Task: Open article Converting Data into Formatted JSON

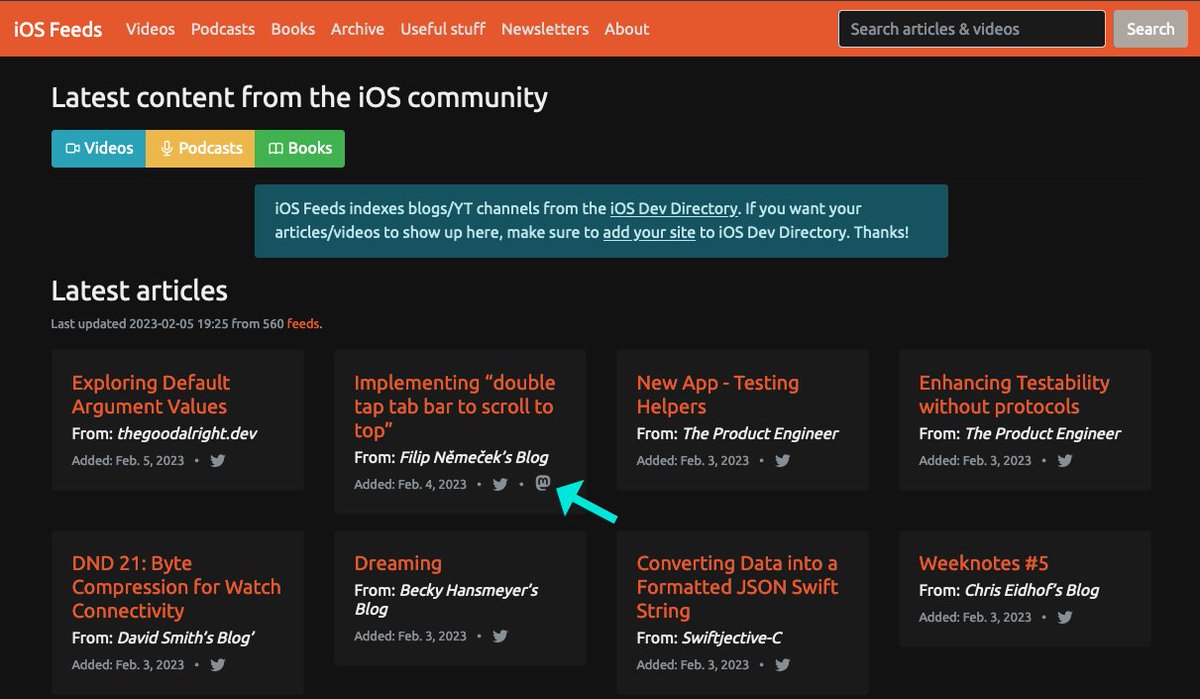Action: [x=737, y=587]
